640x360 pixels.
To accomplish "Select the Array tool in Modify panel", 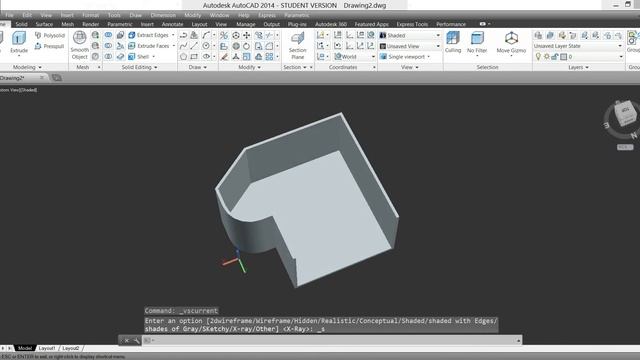I will (x=269, y=56).
